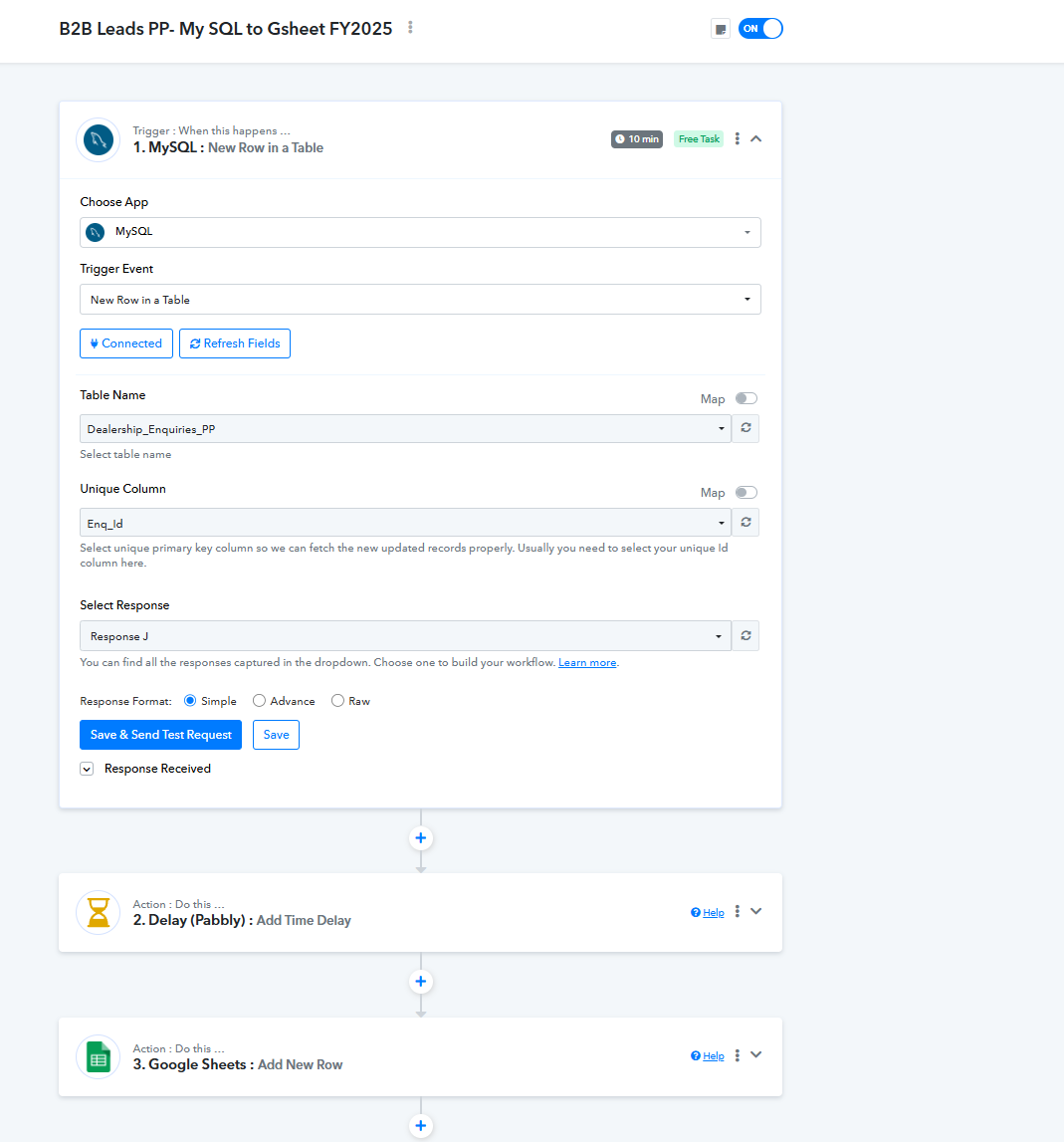
Task: Add step after MySQL trigger with plus
Action: click(x=420, y=838)
